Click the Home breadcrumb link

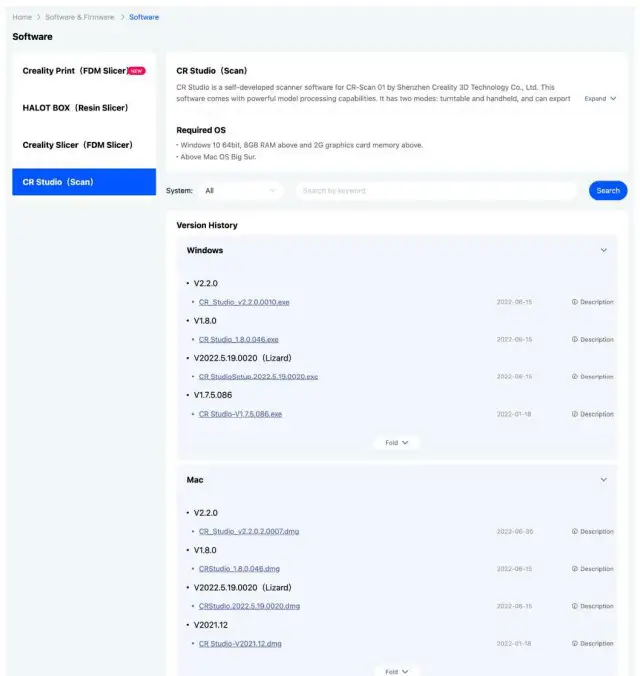[x=22, y=17]
